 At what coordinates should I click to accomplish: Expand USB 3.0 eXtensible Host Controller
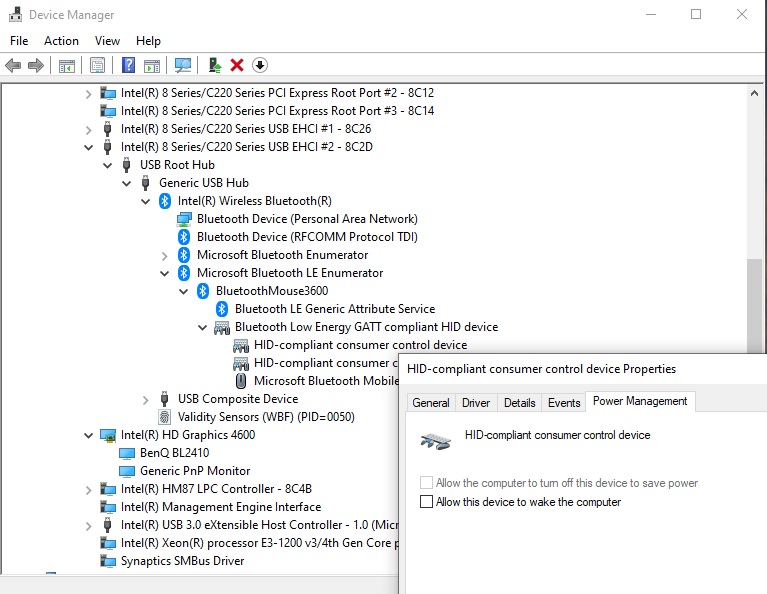point(89,526)
